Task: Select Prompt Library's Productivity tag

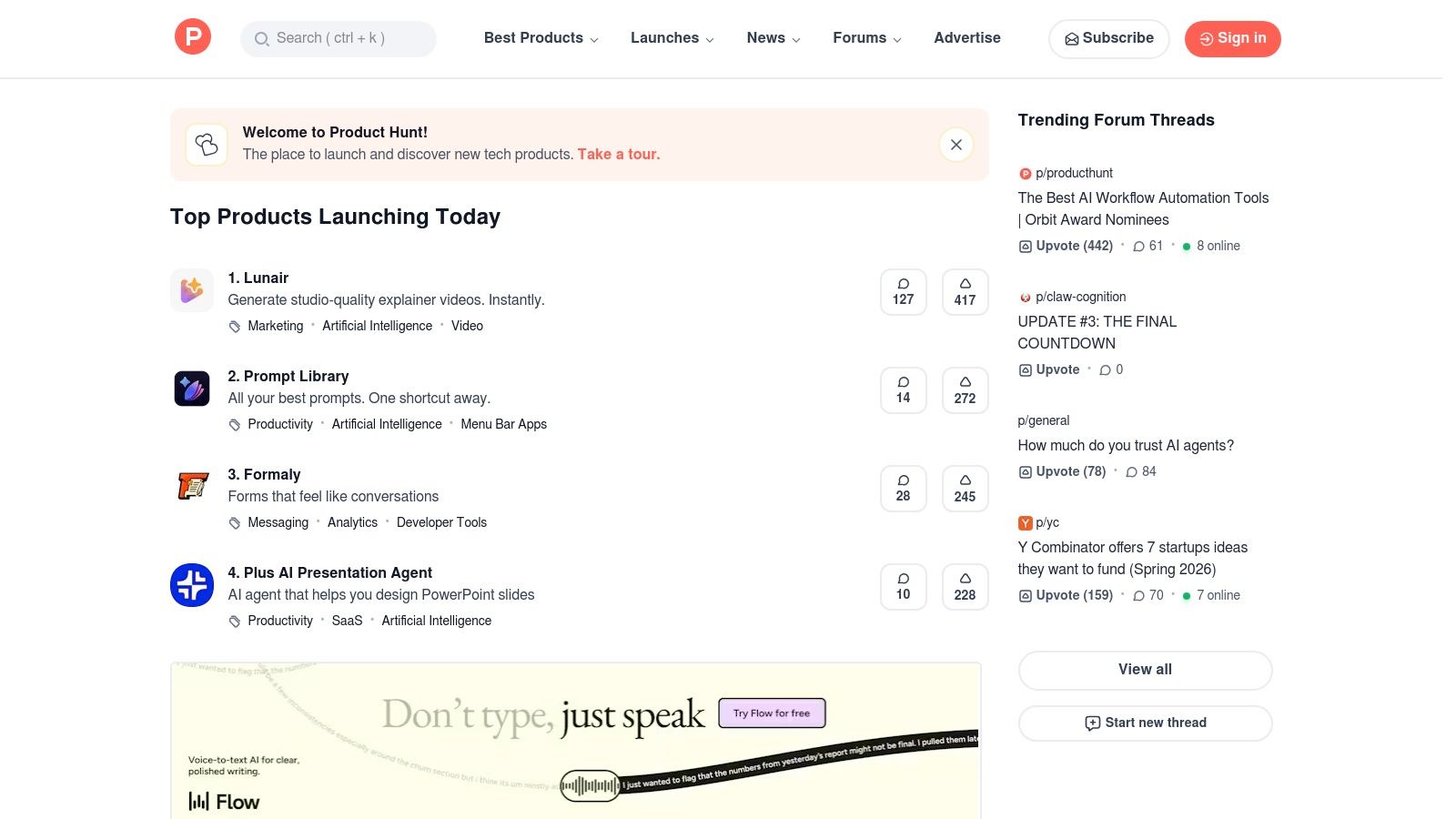Action: click(x=280, y=424)
